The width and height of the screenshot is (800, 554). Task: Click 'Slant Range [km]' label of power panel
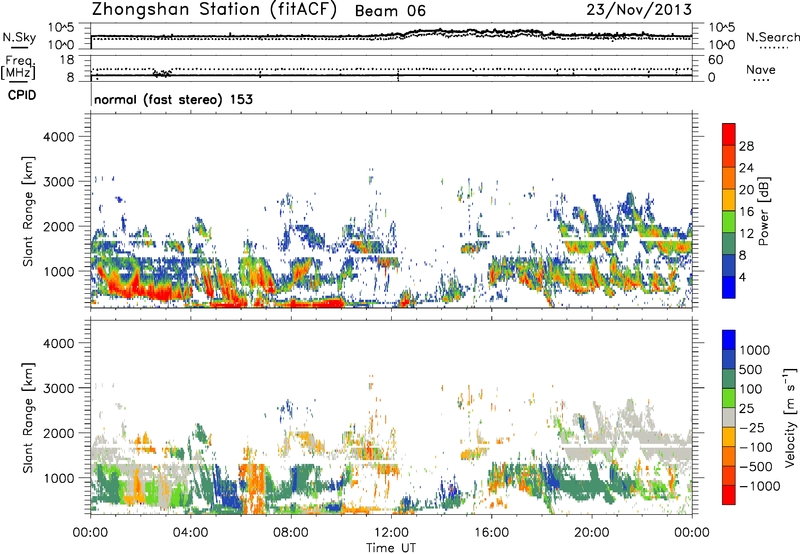click(28, 211)
